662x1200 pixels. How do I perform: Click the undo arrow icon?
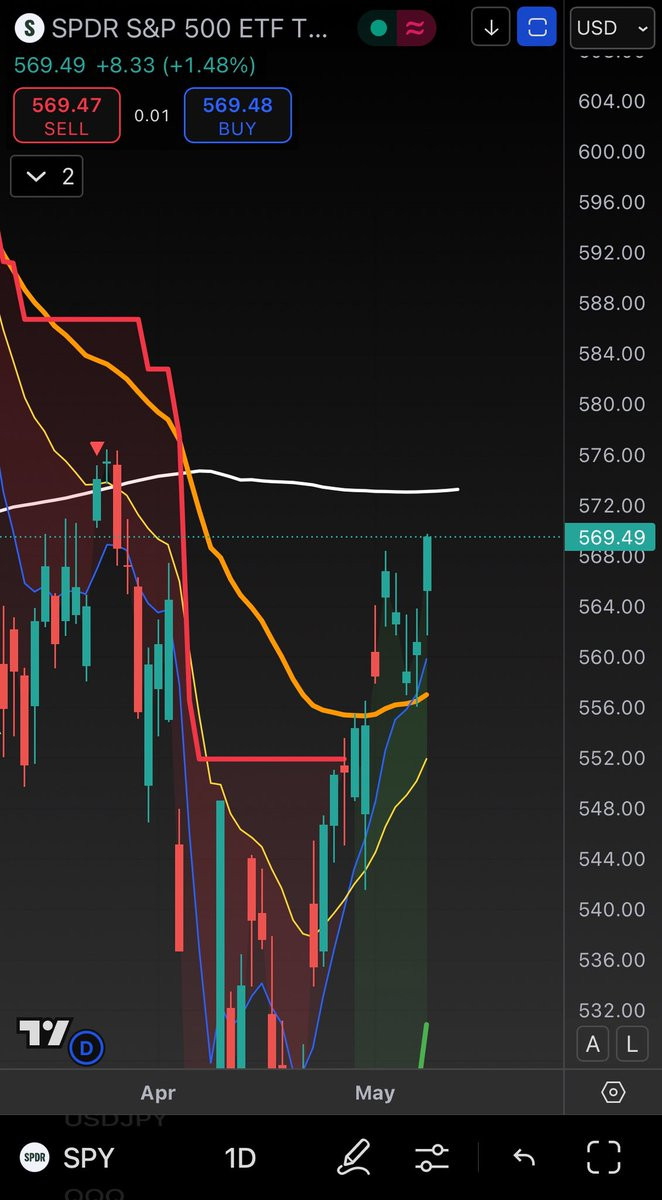tap(524, 1158)
